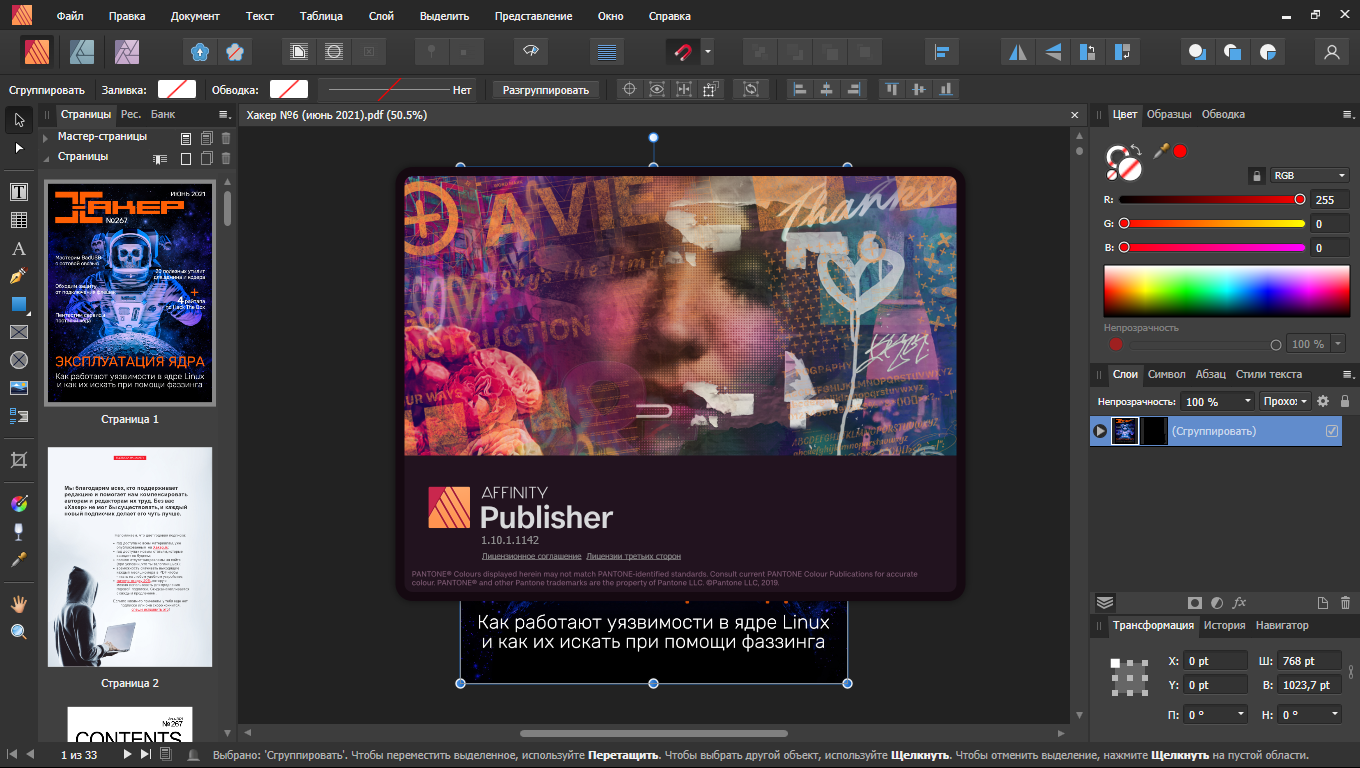
Task: Swap stroke and fill colors arrow
Action: tap(1137, 151)
